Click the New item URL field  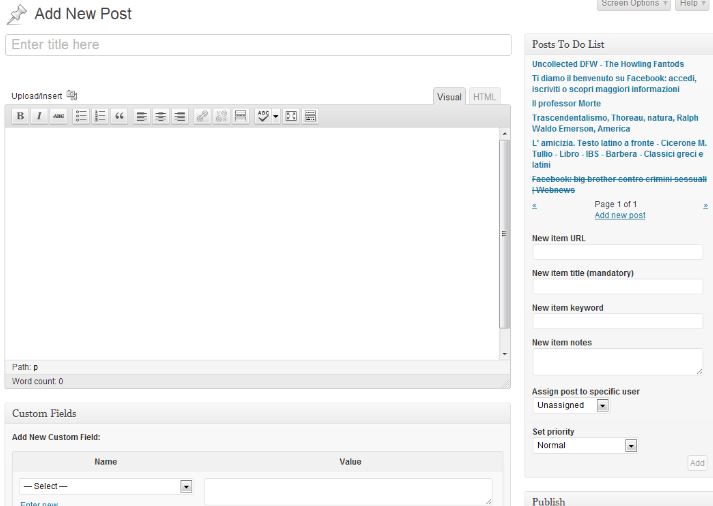click(618, 252)
